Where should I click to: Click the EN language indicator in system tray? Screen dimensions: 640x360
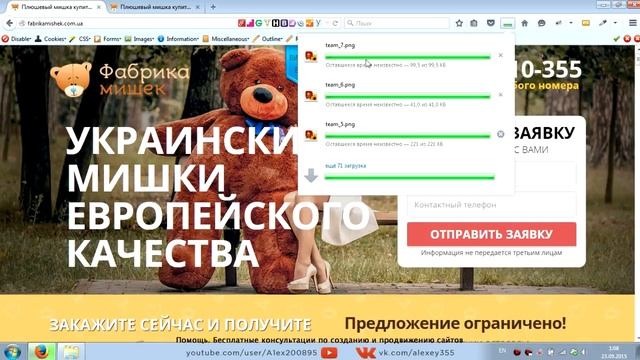coord(502,351)
